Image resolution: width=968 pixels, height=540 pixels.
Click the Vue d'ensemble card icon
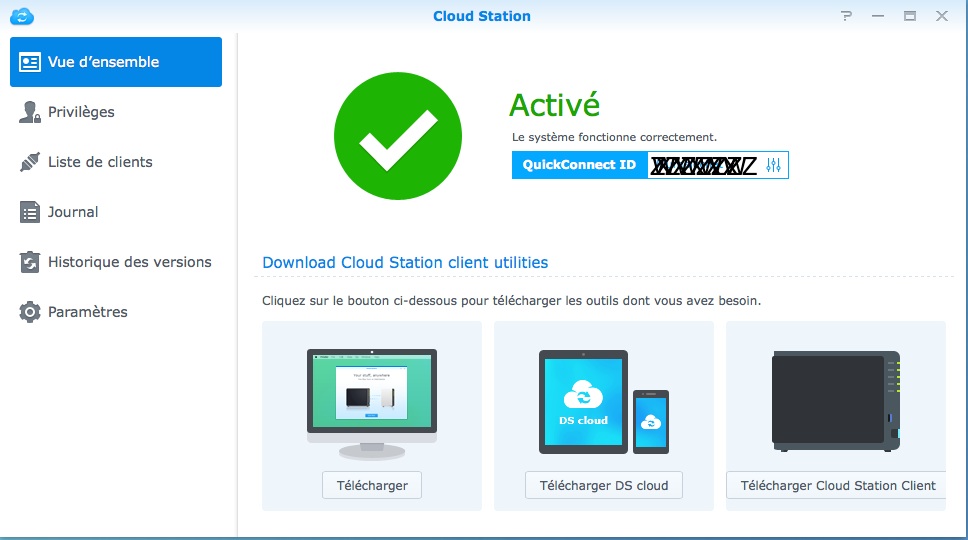click(x=30, y=62)
